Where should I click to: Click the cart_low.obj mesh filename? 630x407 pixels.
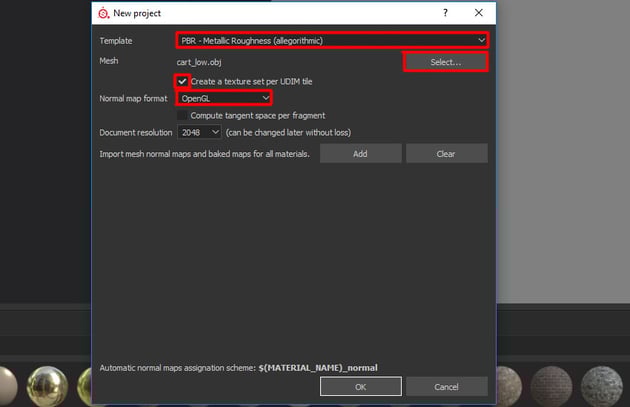coord(199,62)
